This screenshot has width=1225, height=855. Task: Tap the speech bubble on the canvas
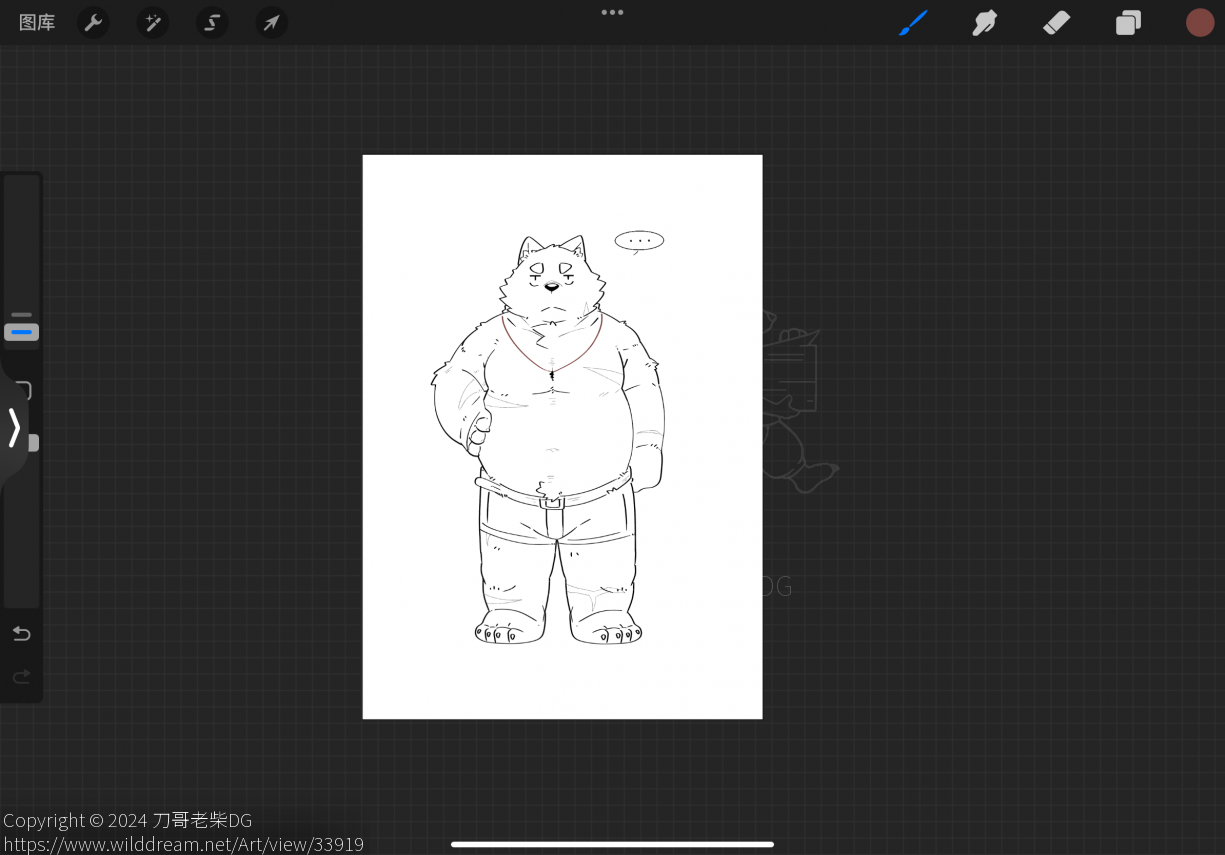tap(639, 241)
